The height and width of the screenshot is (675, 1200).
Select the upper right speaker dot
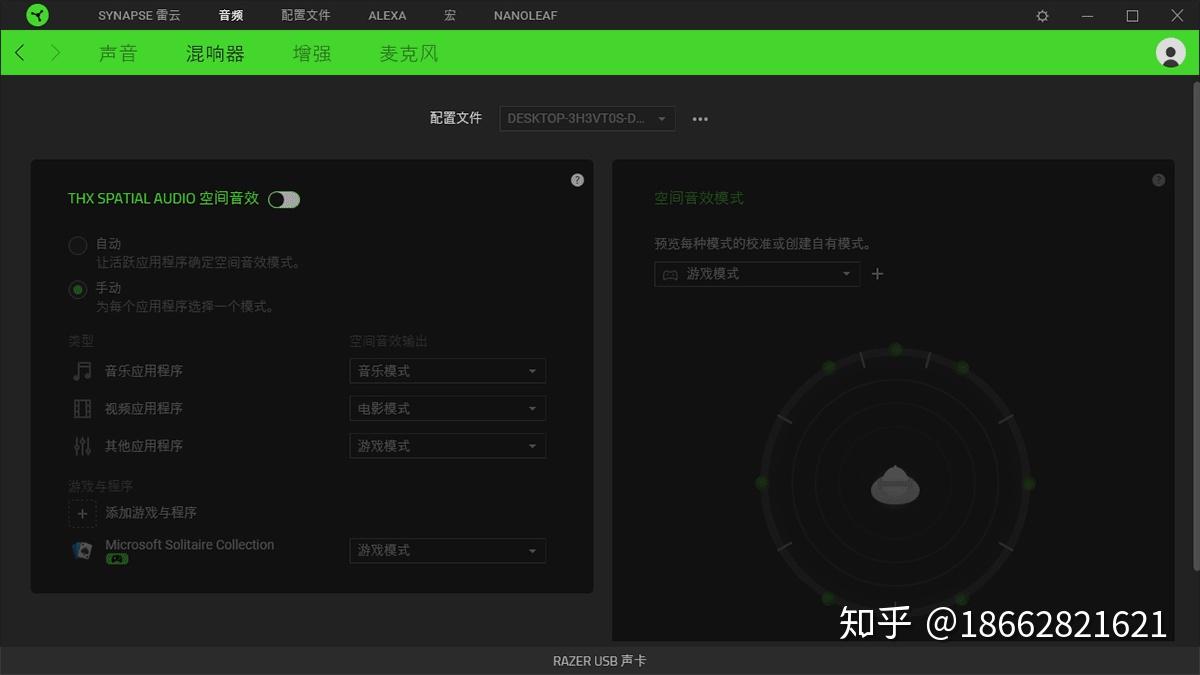click(962, 367)
